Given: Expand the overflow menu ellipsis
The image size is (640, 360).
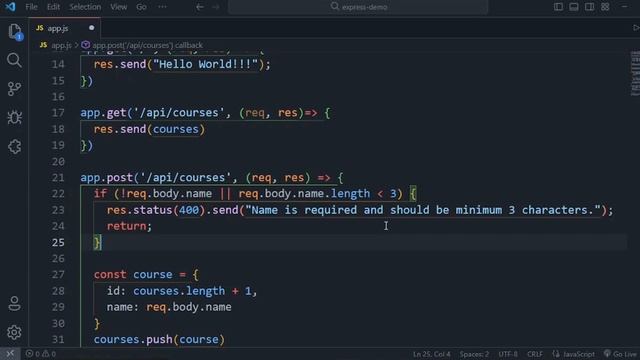Looking at the screenshot, I should pos(162,7).
